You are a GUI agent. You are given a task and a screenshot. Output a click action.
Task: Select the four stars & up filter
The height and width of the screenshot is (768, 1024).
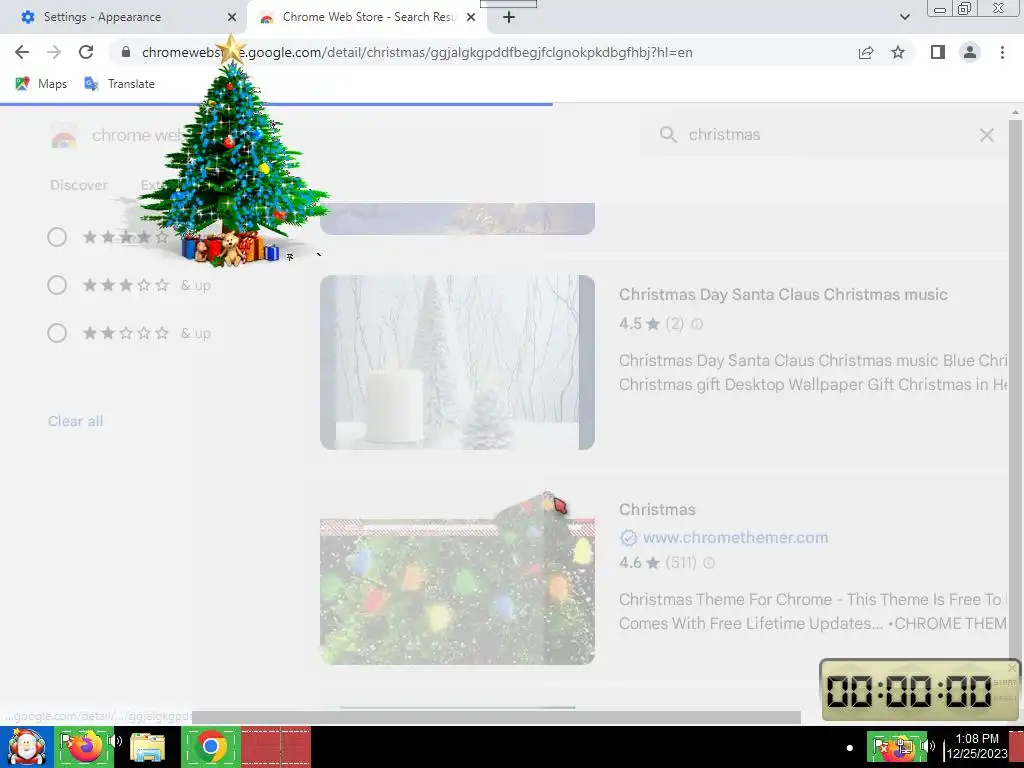click(57, 237)
